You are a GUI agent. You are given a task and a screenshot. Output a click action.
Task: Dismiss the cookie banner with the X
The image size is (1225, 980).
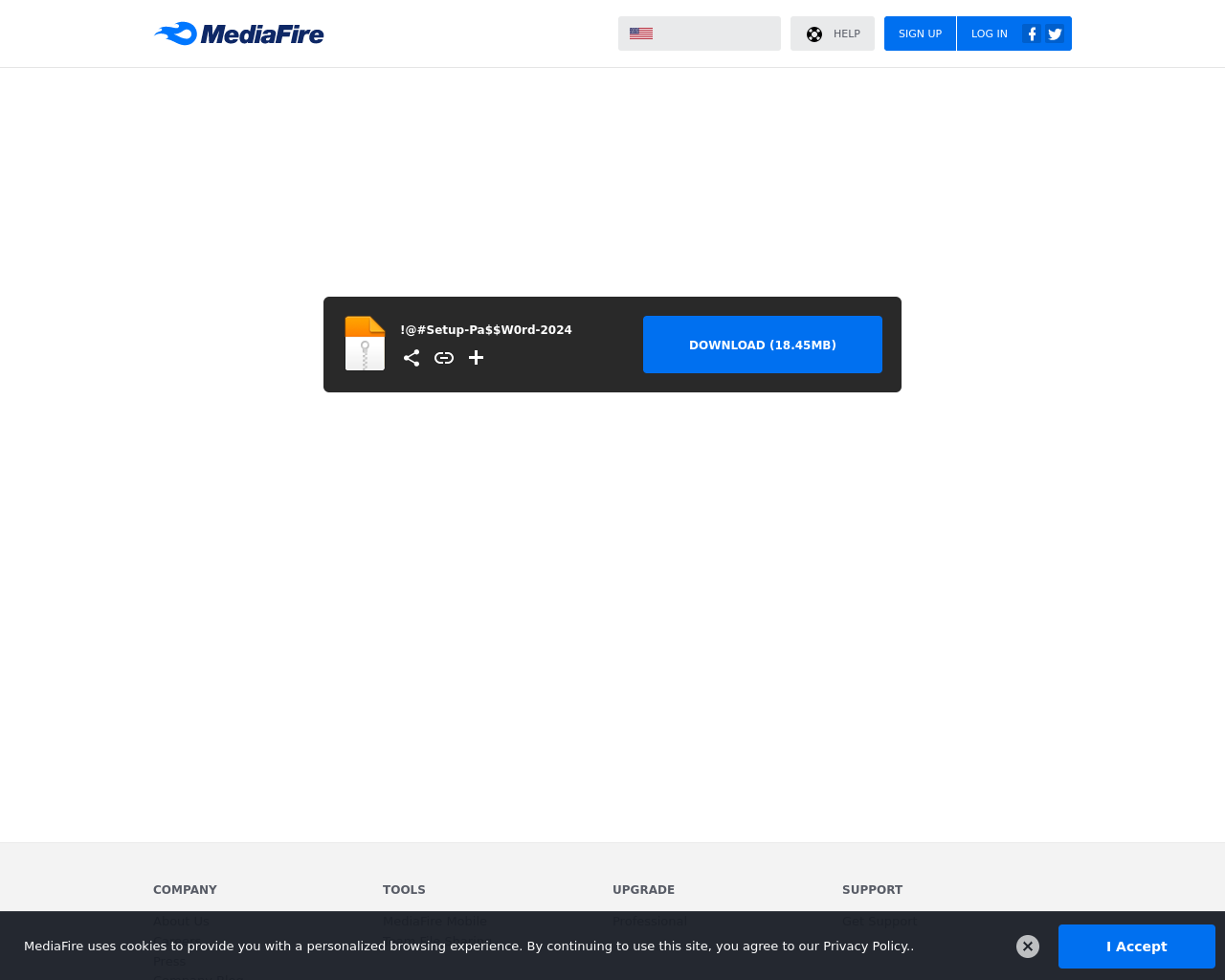tap(1028, 947)
